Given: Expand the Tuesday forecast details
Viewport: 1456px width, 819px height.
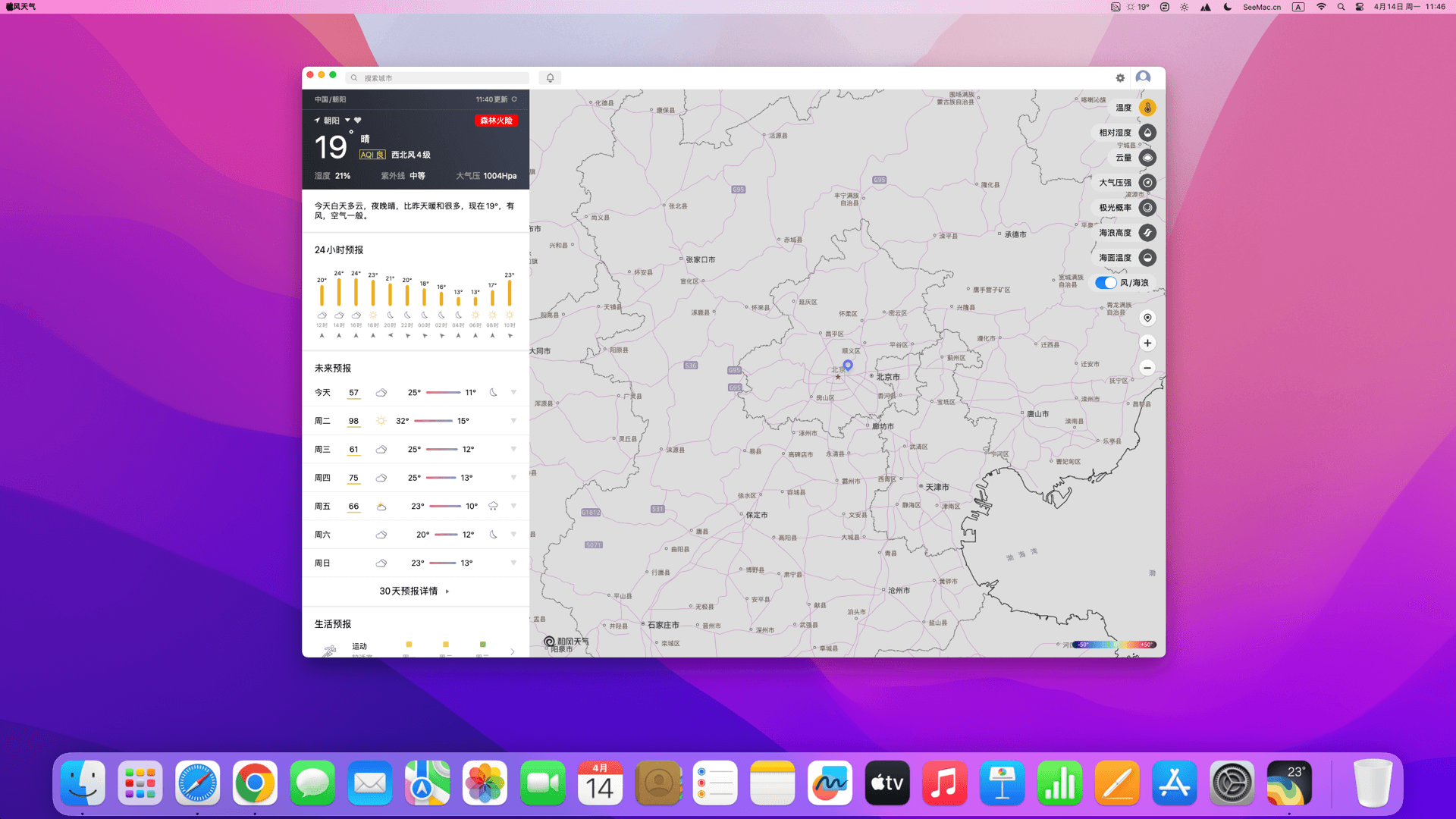Looking at the screenshot, I should (x=513, y=420).
